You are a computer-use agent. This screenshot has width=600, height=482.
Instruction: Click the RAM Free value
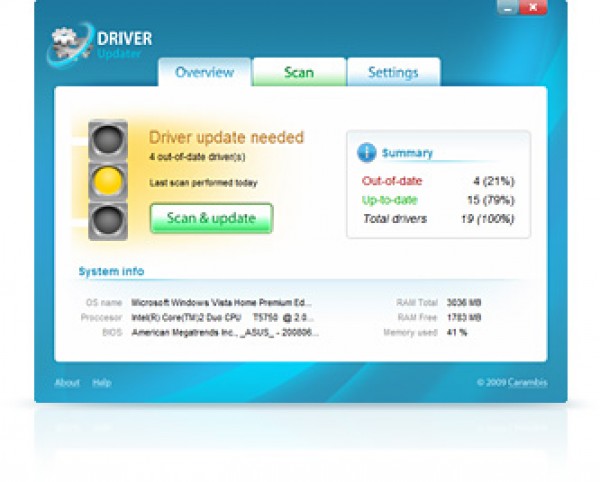464,318
